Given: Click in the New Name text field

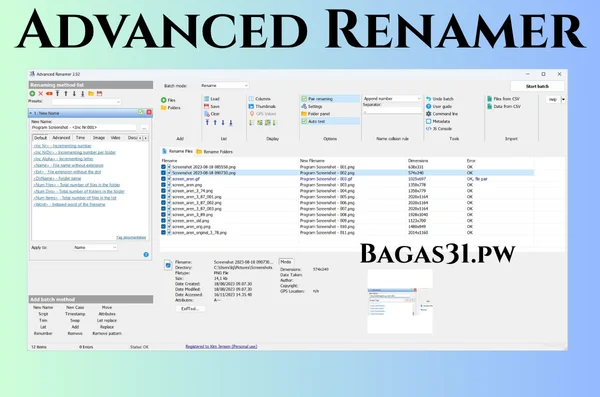Looking at the screenshot, I should click(x=83, y=127).
